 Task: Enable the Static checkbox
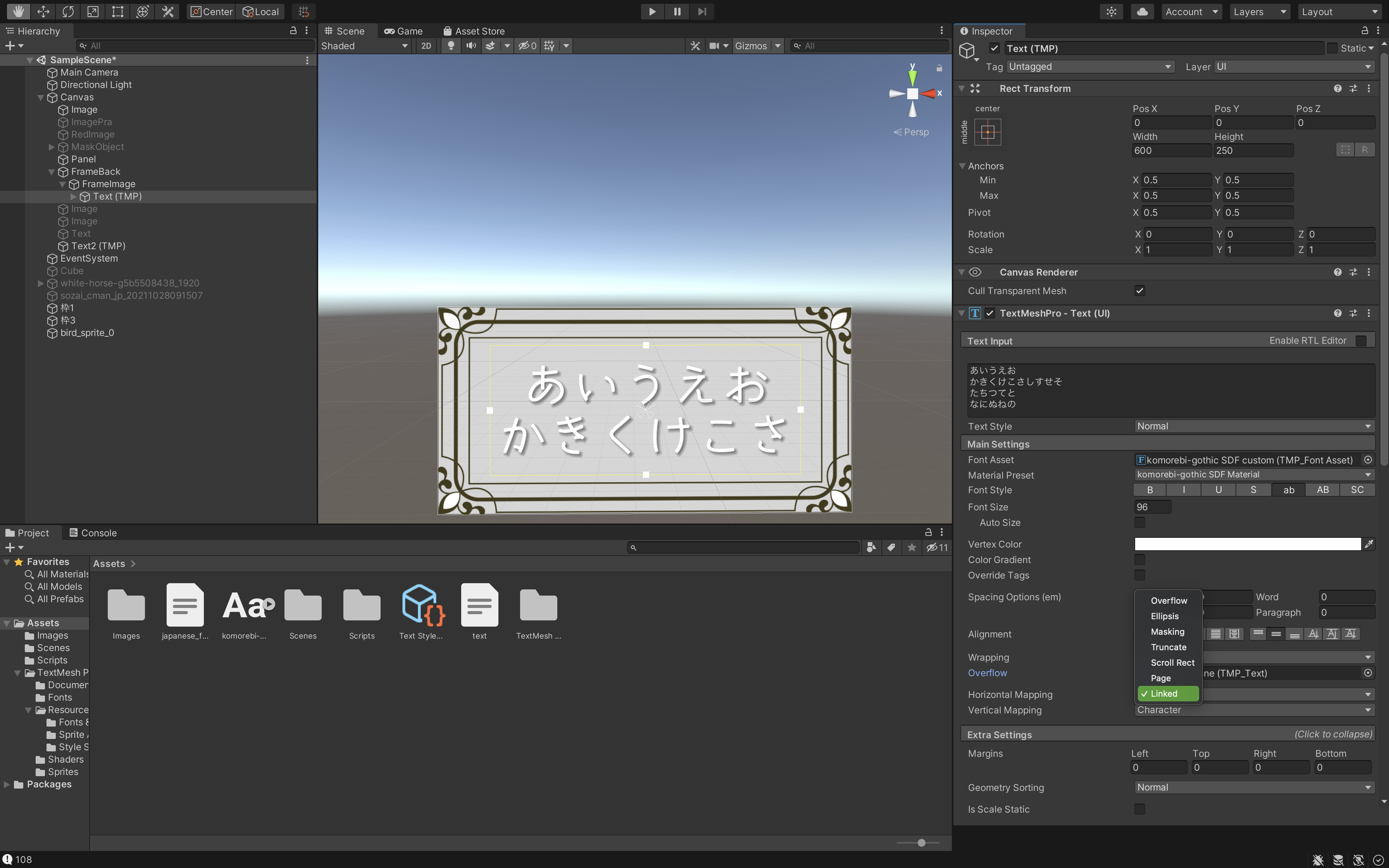point(1332,48)
